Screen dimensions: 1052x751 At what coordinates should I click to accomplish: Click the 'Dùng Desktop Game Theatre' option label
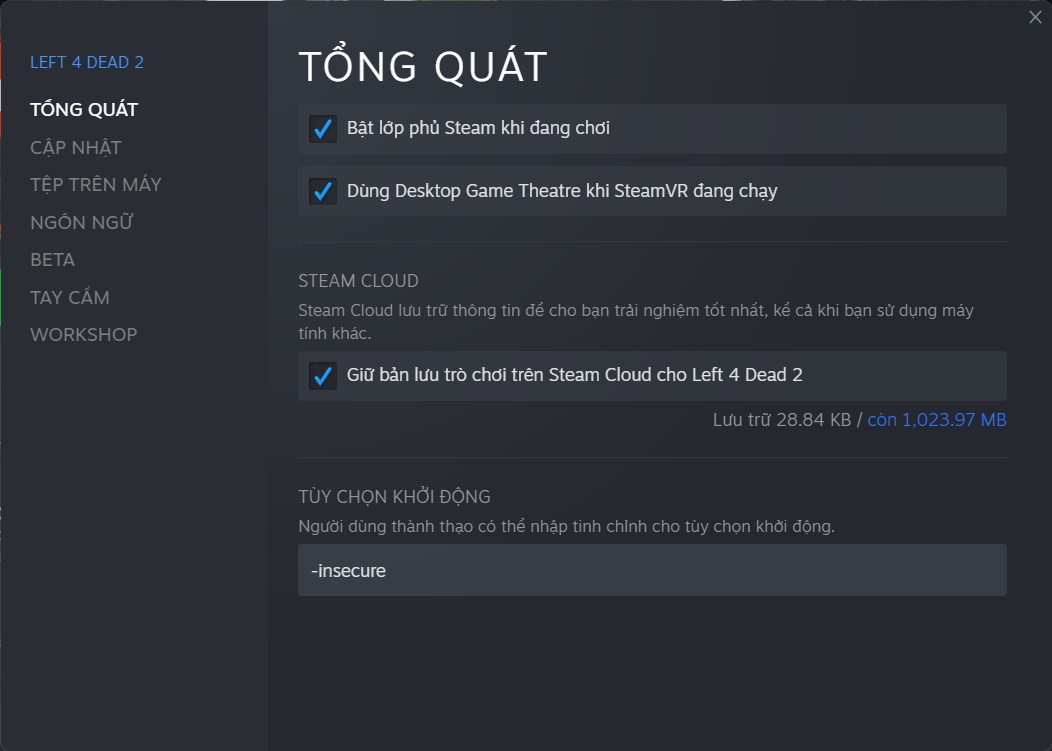coord(562,190)
